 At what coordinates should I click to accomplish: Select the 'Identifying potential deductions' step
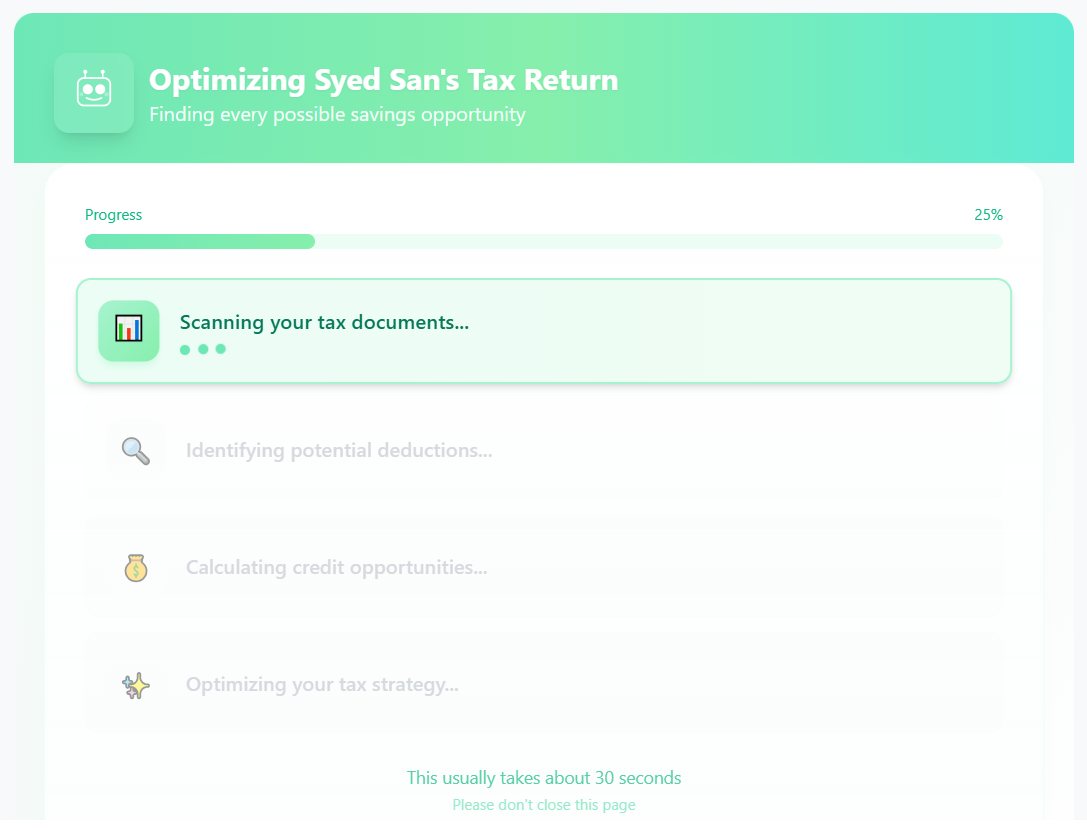(x=339, y=451)
